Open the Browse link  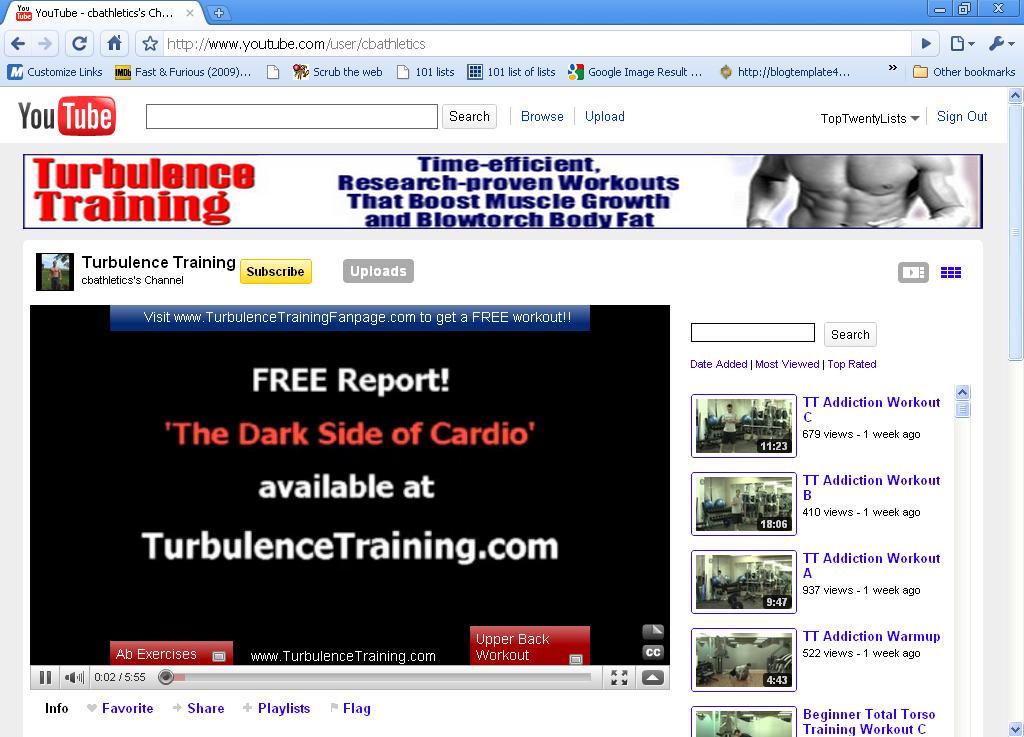[x=542, y=116]
